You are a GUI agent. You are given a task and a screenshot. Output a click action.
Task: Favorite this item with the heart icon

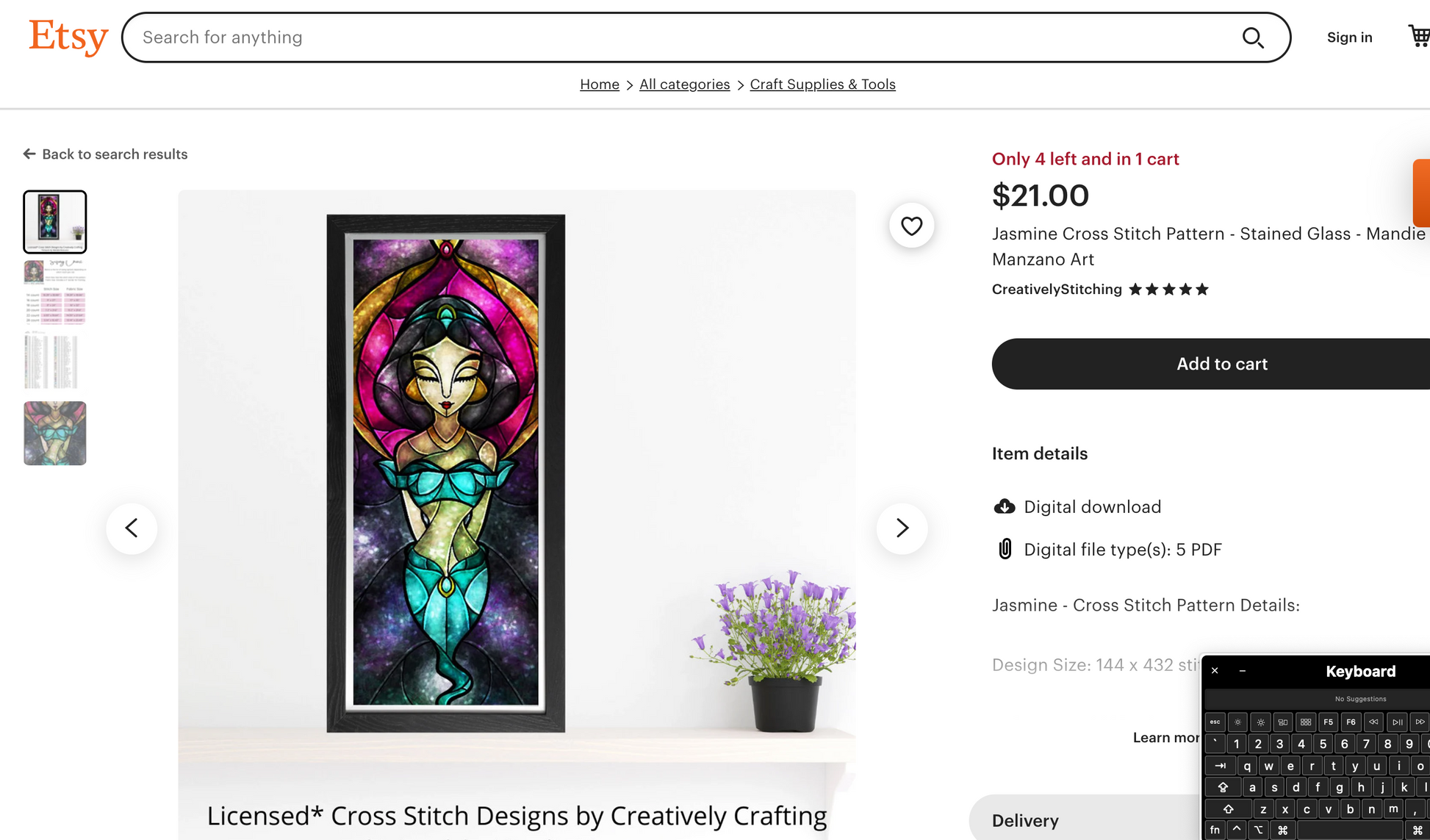[x=911, y=226]
